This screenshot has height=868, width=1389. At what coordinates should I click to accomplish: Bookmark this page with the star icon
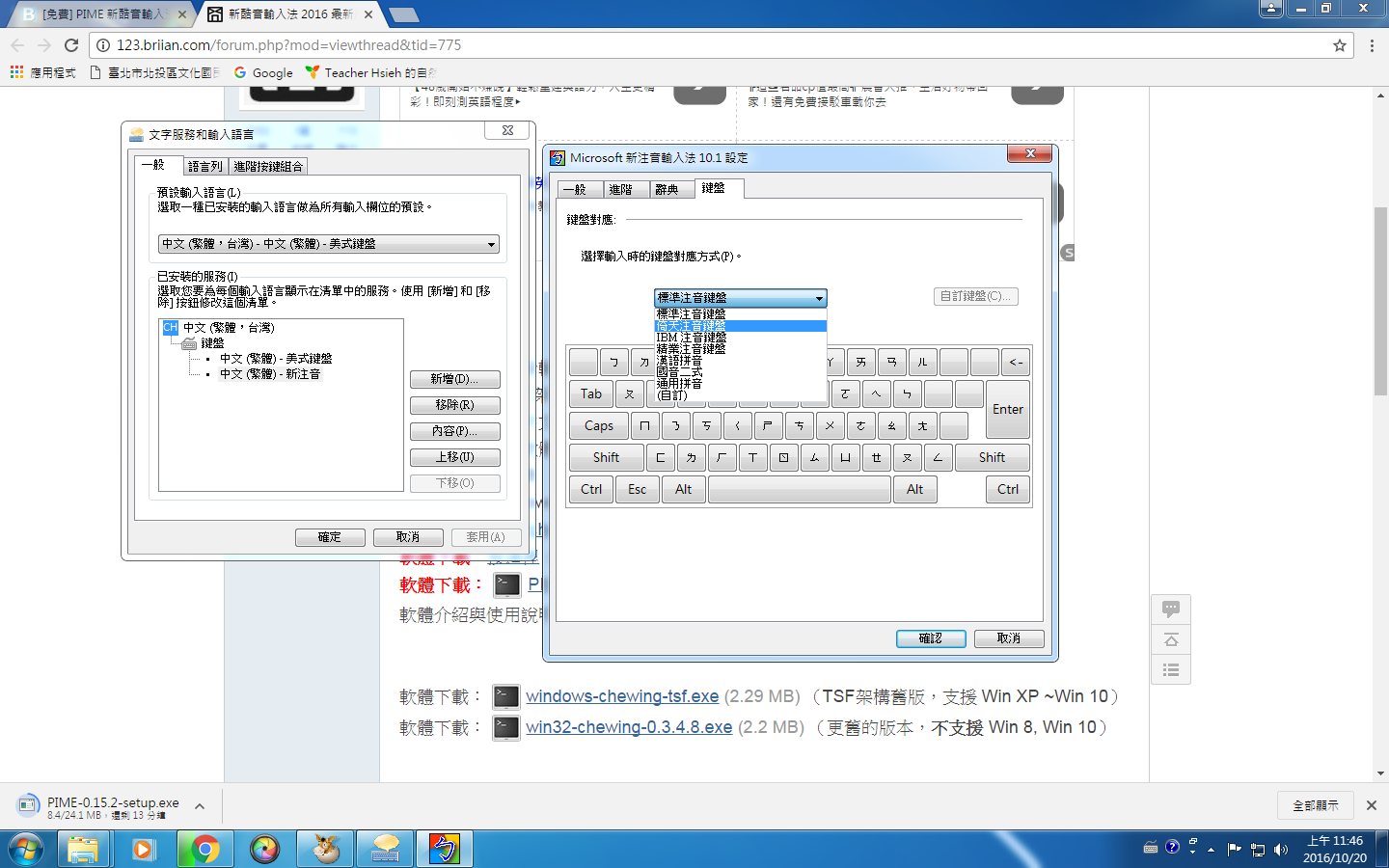pos(1339,45)
